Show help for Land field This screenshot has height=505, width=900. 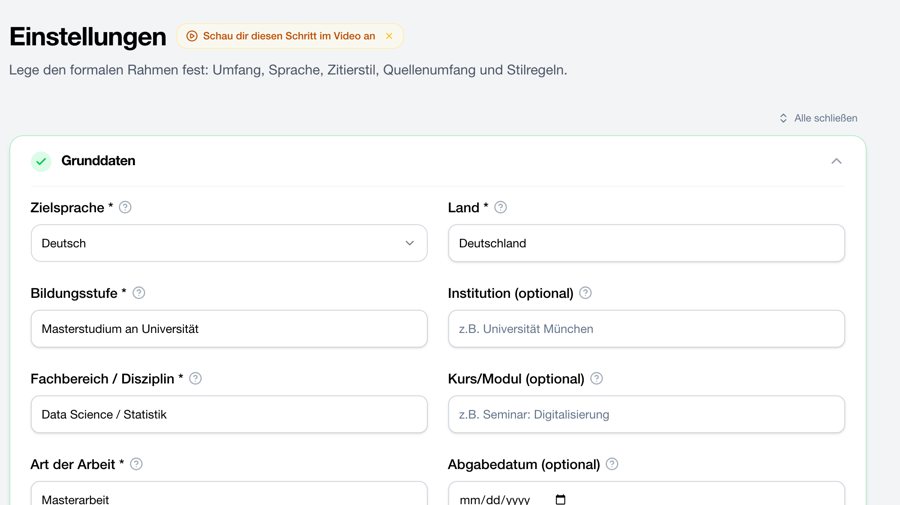click(501, 207)
